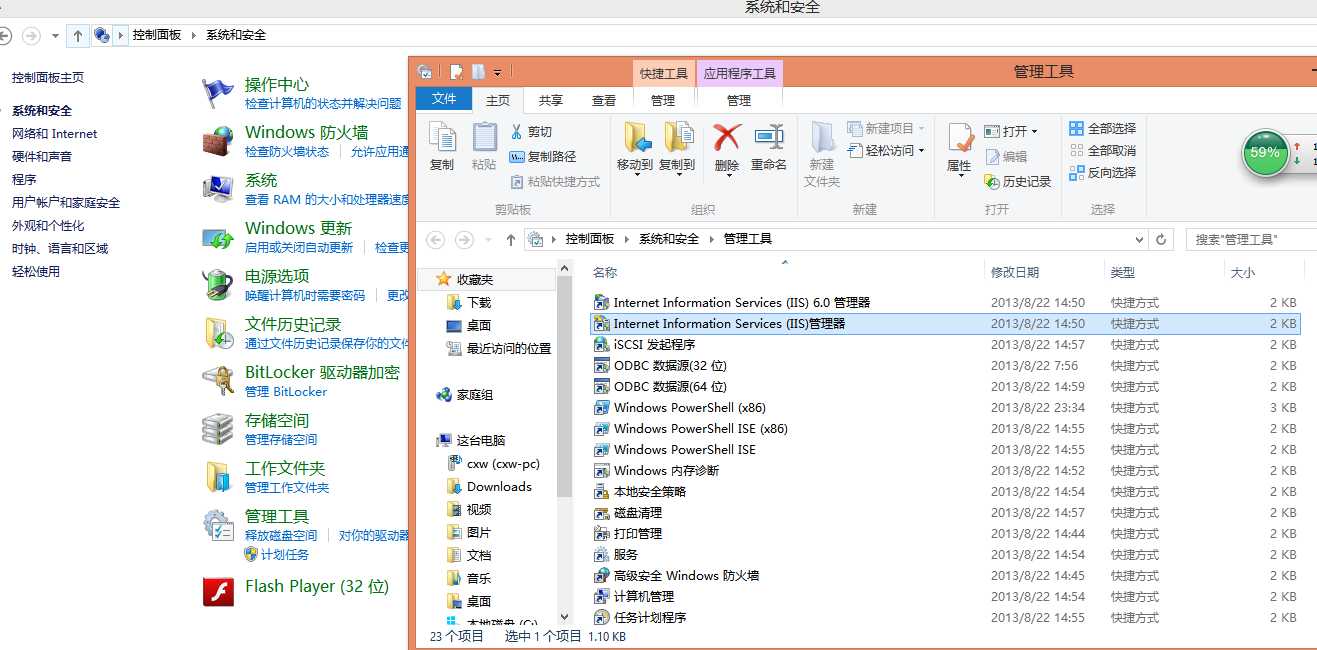Select the 本地安全策略 shortcut
Image resolution: width=1317 pixels, height=650 pixels.
click(x=944, y=492)
